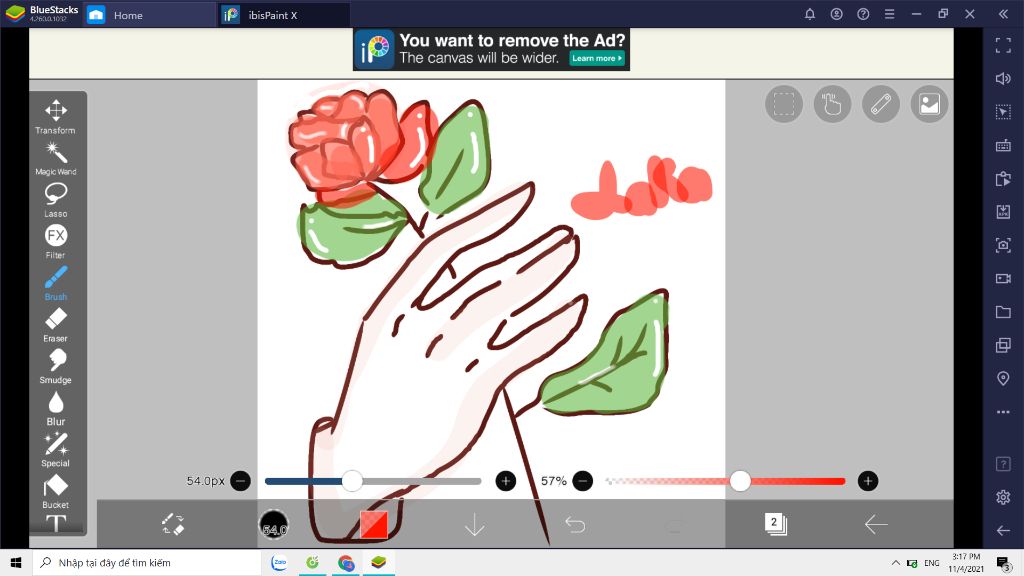This screenshot has width=1024, height=576.
Task: Open Chrome from the taskbar
Action: coord(346,562)
